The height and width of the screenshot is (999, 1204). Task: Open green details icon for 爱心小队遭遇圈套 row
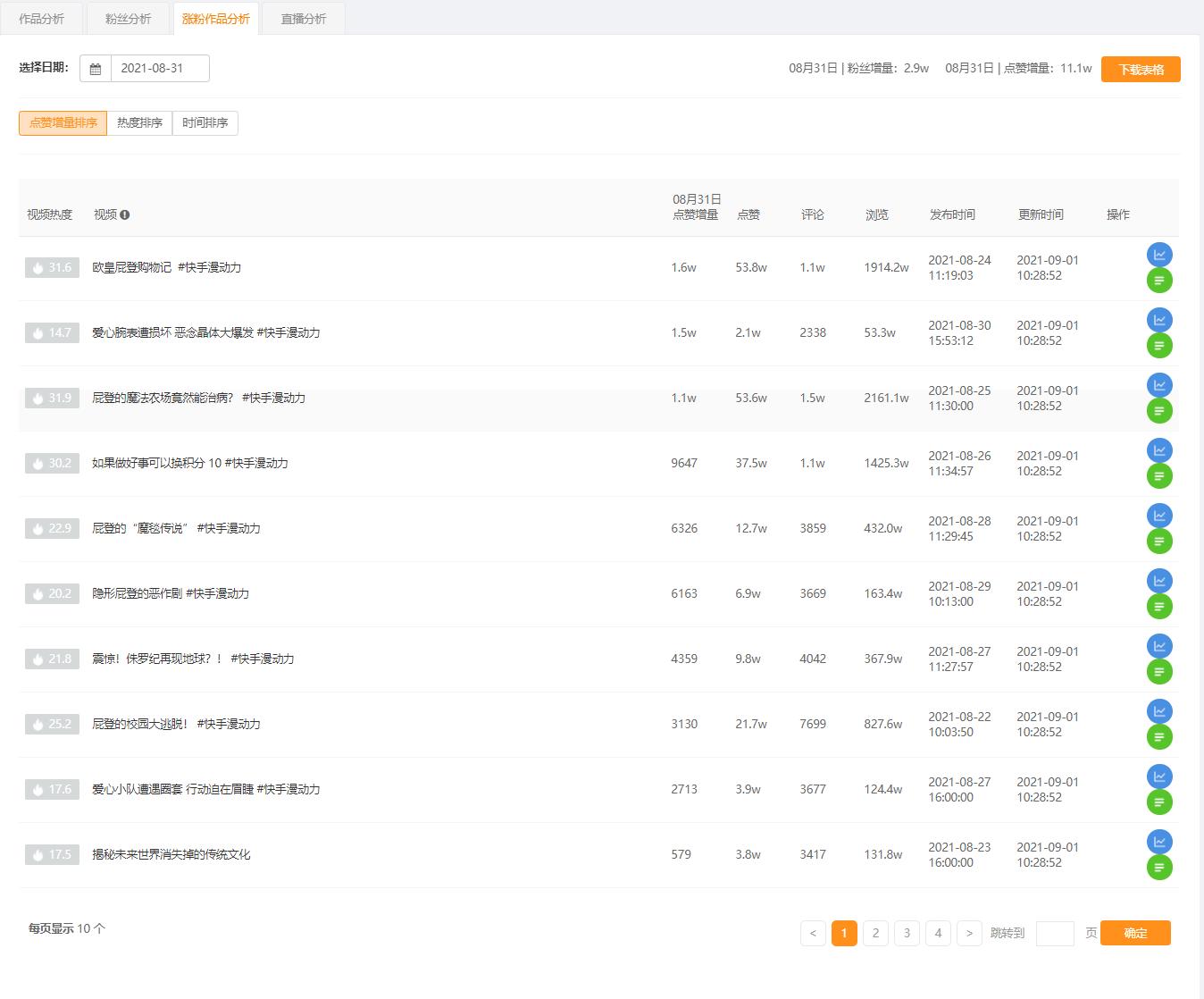[x=1159, y=802]
